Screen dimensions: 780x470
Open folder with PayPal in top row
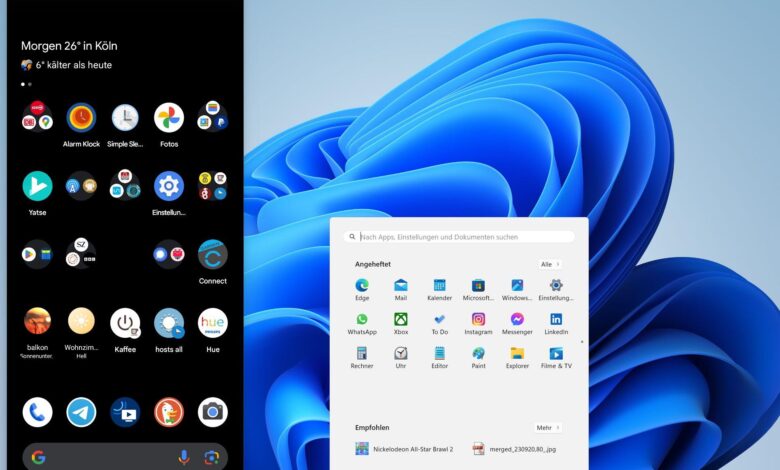(x=212, y=116)
